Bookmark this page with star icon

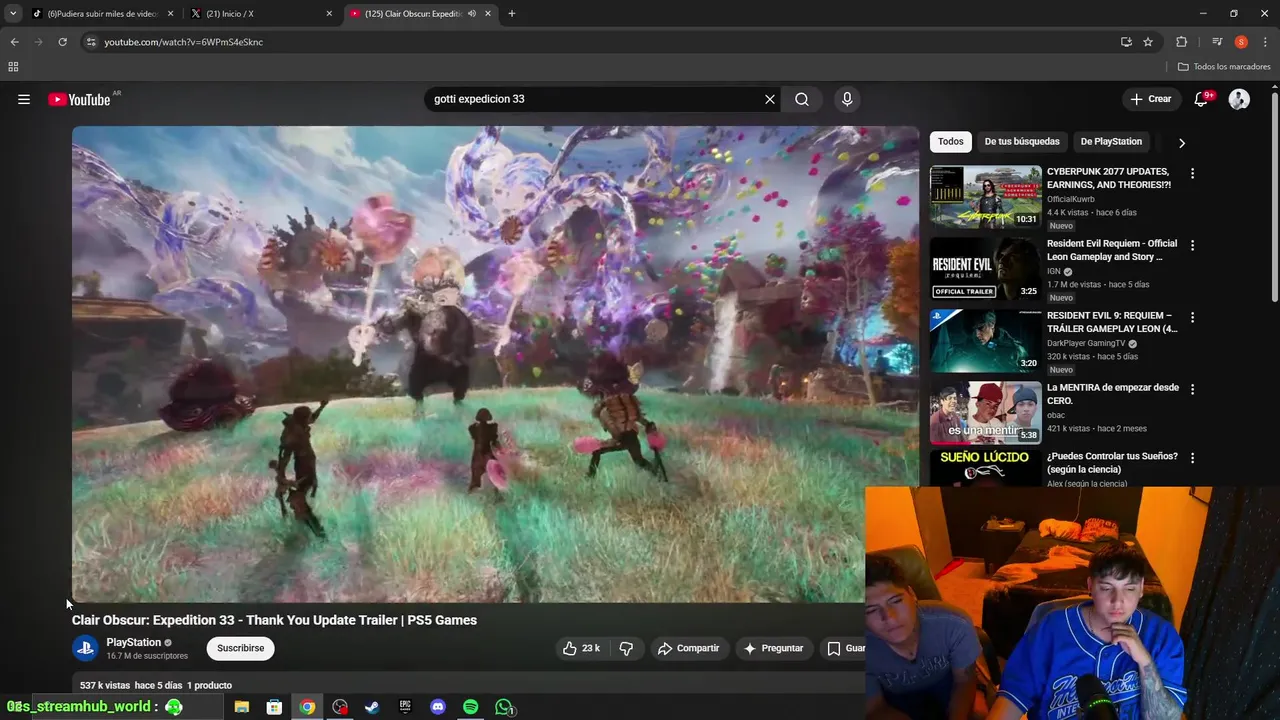pyautogui.click(x=1148, y=42)
